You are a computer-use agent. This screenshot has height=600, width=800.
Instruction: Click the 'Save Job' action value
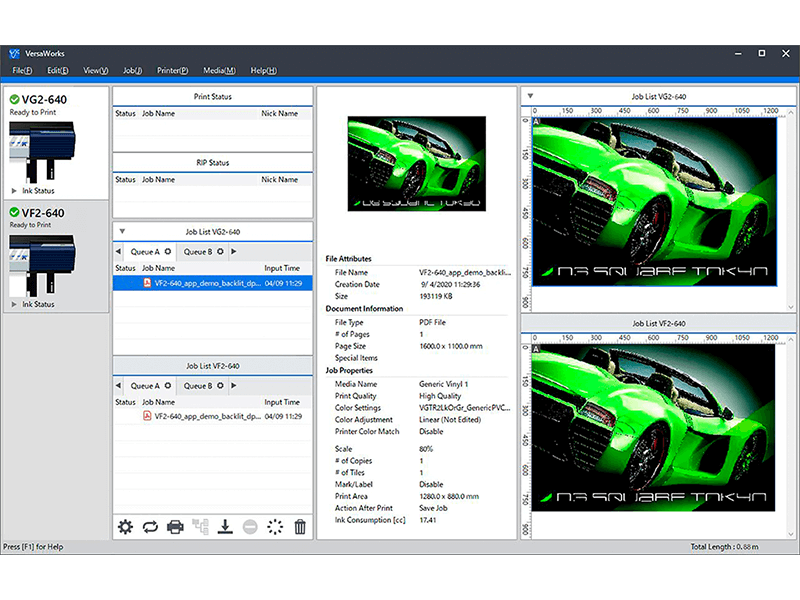point(433,508)
